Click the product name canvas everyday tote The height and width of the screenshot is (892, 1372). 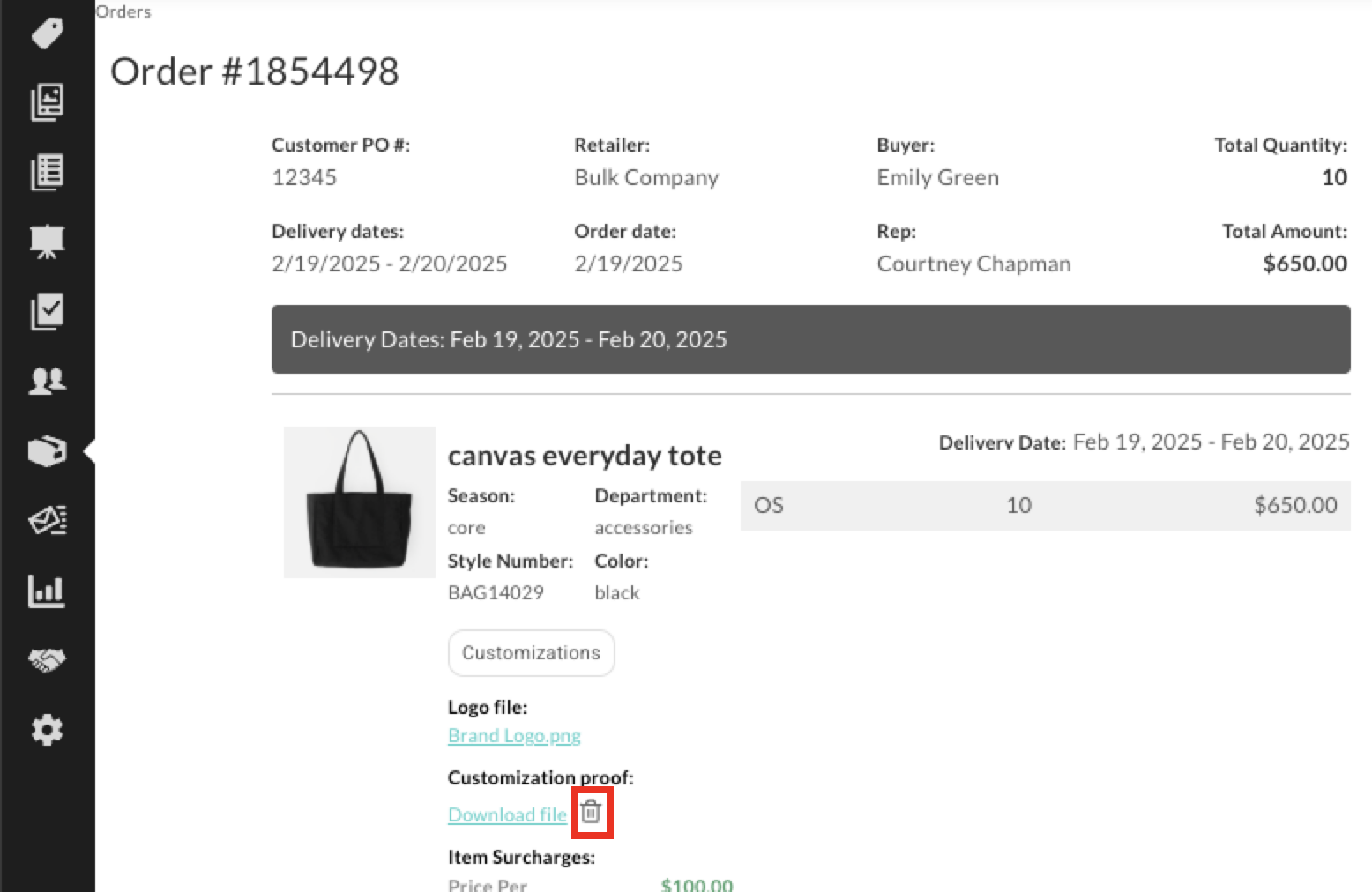pyautogui.click(x=585, y=456)
